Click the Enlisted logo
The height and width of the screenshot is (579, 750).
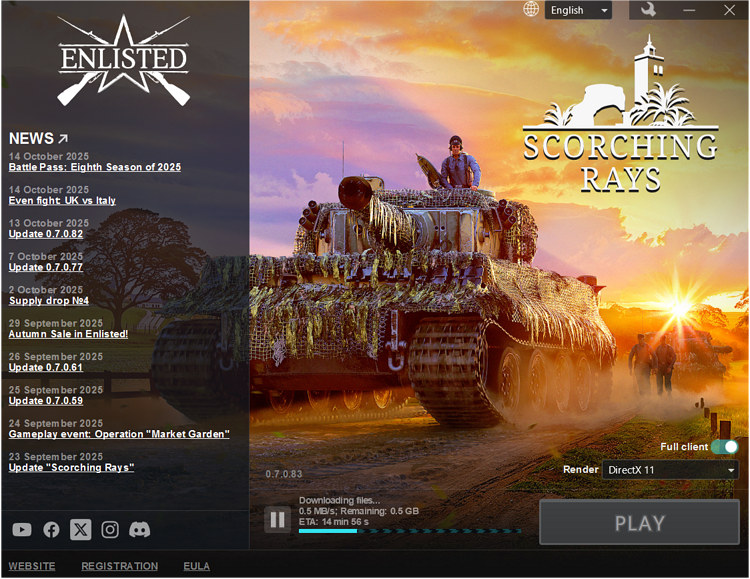tap(123, 60)
